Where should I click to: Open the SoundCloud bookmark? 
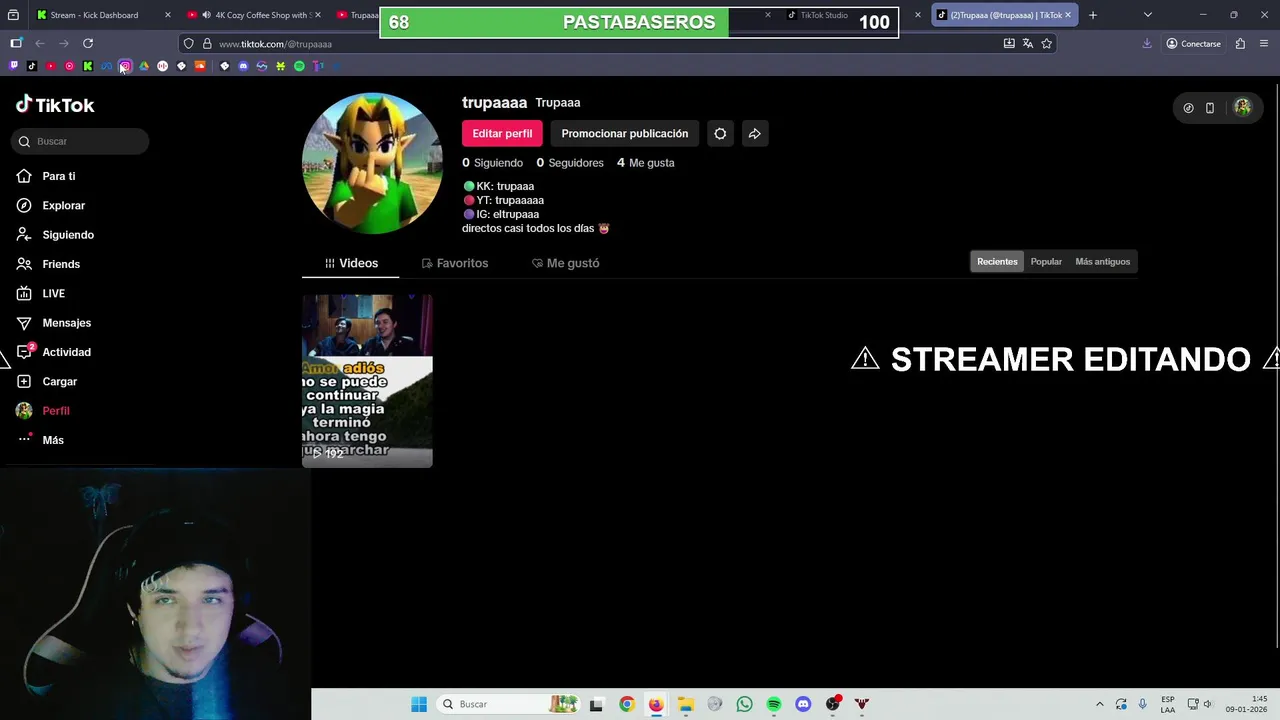click(200, 66)
